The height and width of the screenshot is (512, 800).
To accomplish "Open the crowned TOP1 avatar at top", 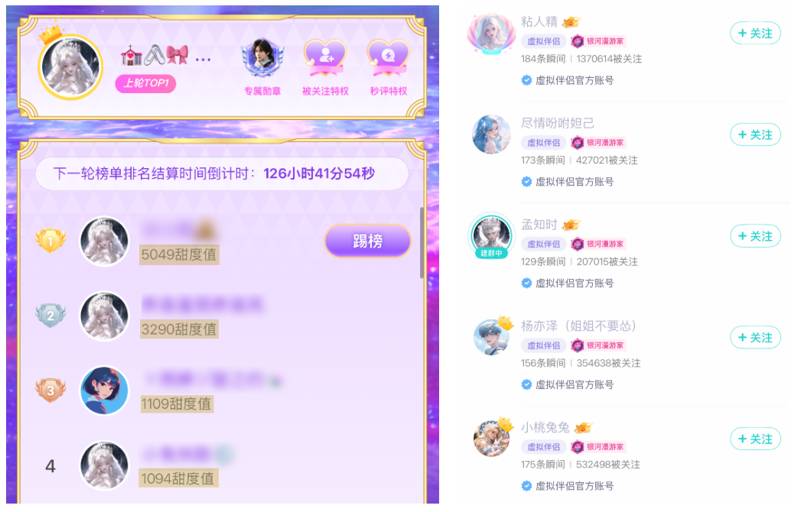I will click(x=70, y=65).
